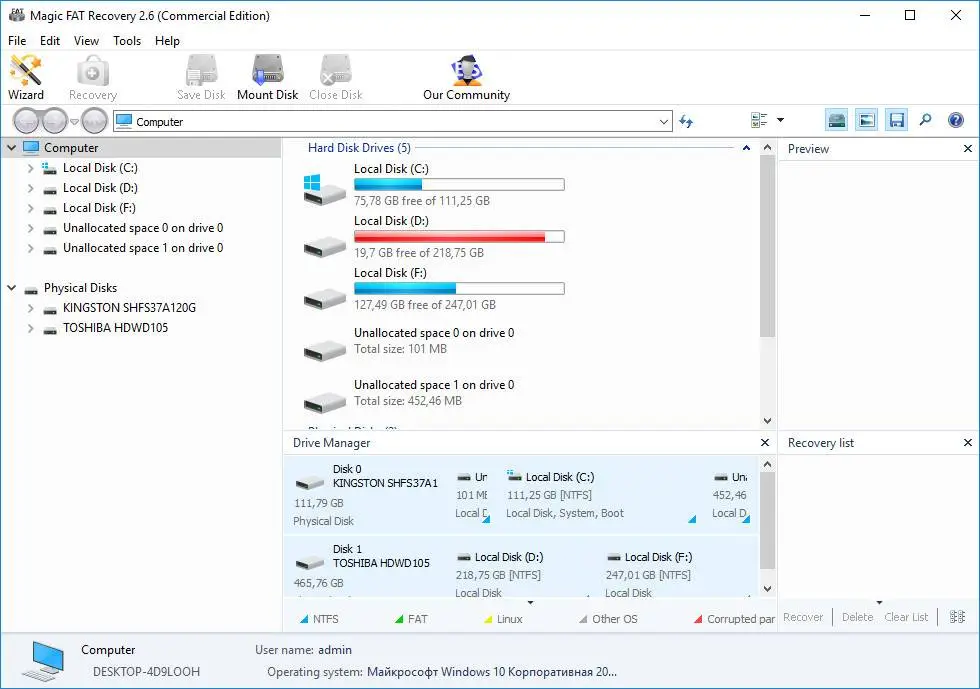
Task: Click the up-level round button
Action: click(x=94, y=121)
